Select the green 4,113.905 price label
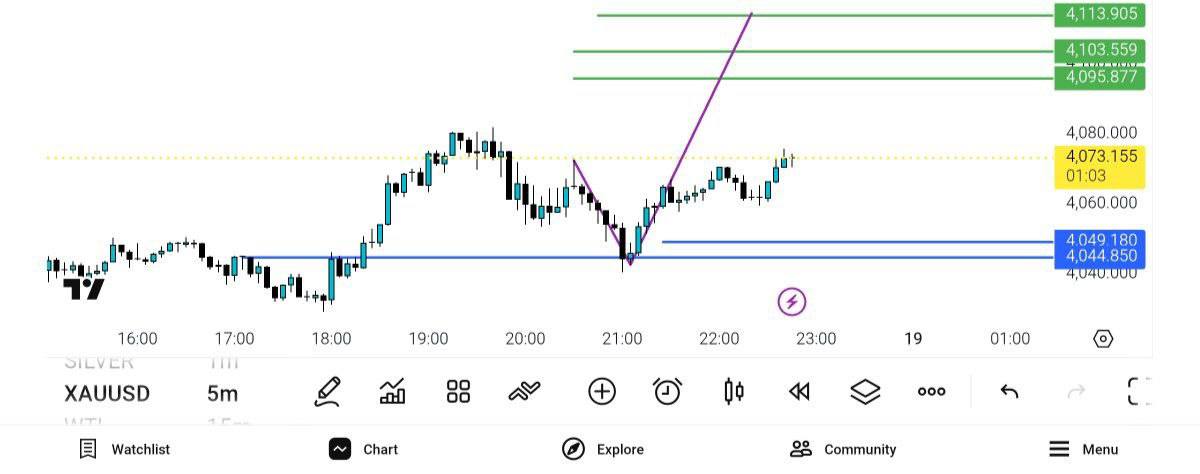The width and height of the screenshot is (1200, 474). 1100,14
